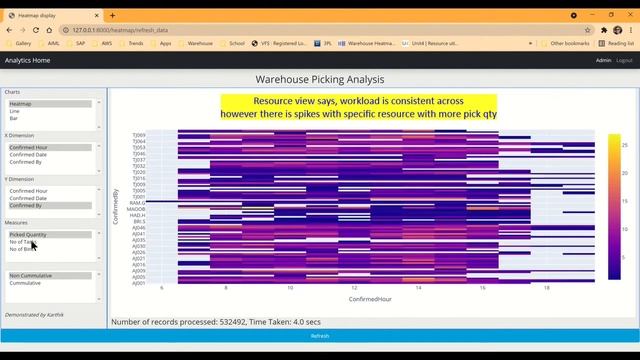
Task: Select Bar in the Charts list
Action: [x=50, y=118]
